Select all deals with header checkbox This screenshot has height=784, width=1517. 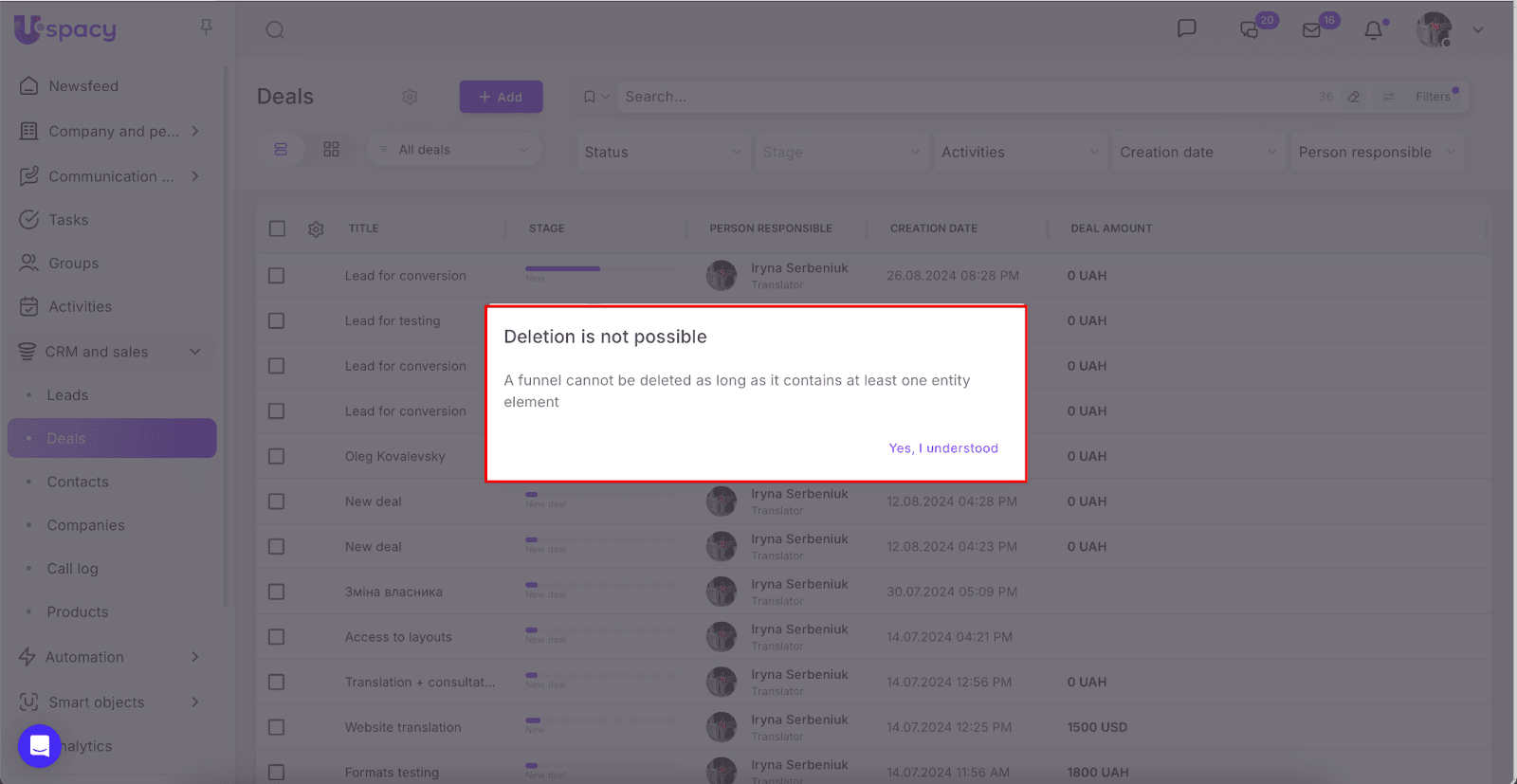(277, 228)
